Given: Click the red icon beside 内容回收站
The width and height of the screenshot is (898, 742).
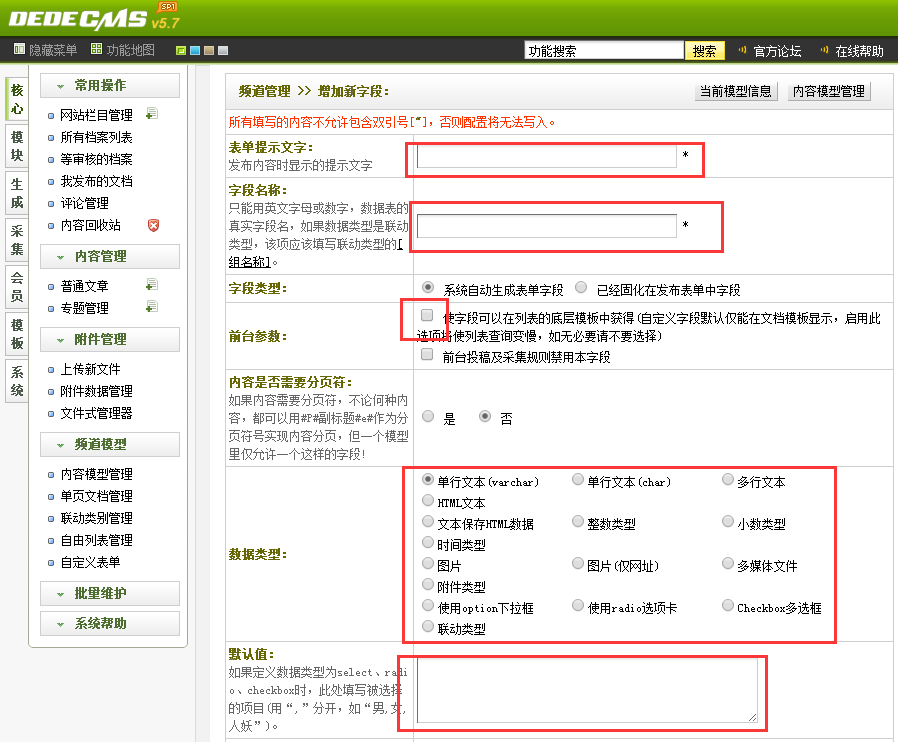Looking at the screenshot, I should [x=153, y=225].
